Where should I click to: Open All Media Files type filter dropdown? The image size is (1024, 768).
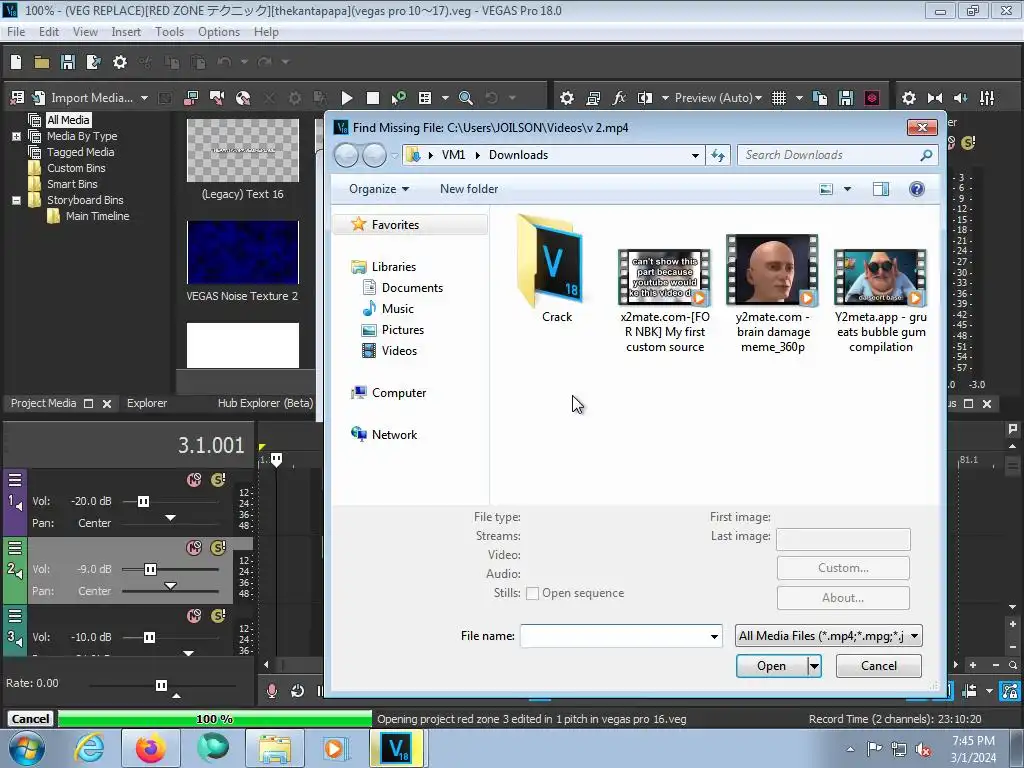[829, 636]
